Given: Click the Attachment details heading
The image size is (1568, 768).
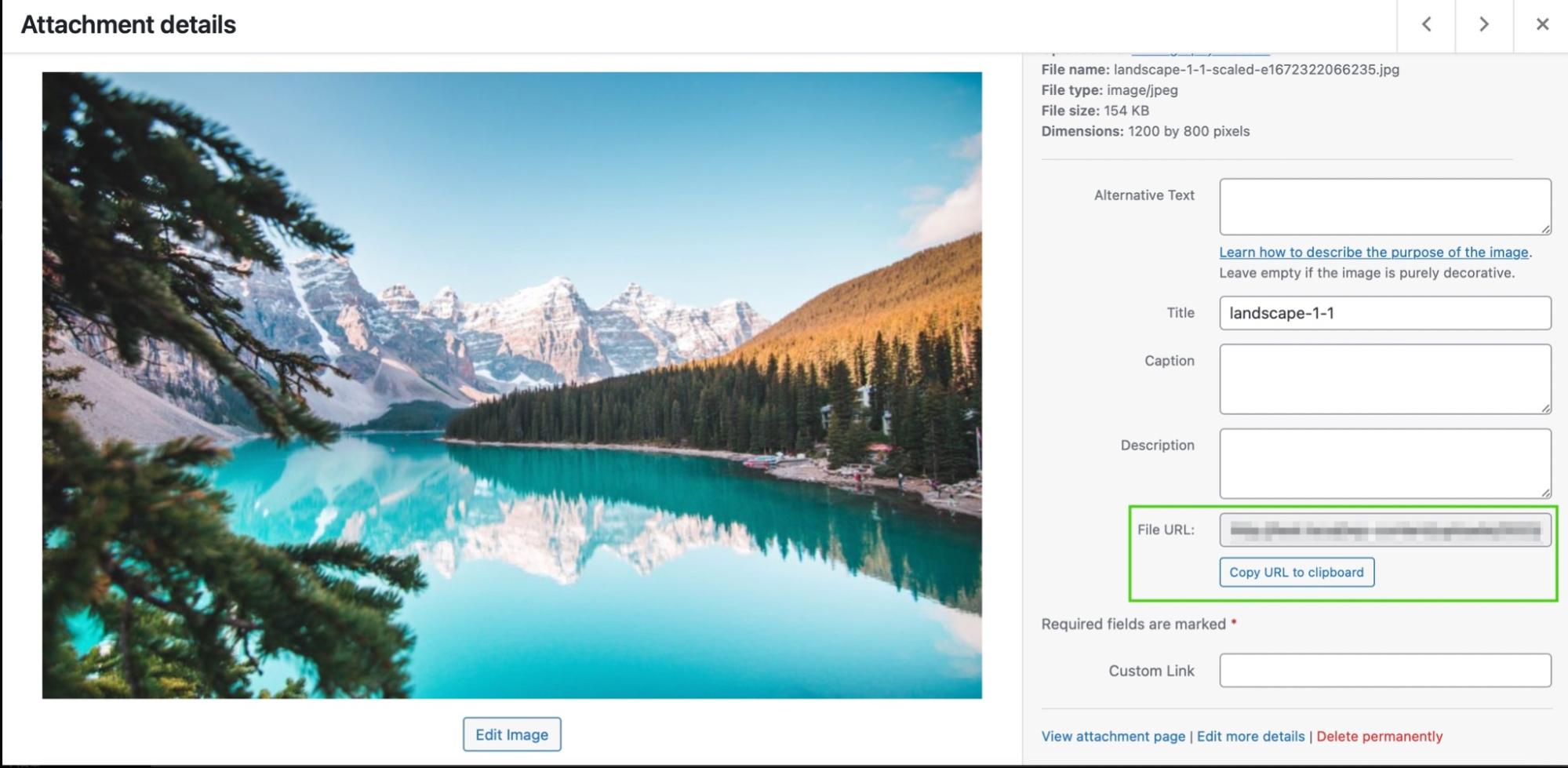Looking at the screenshot, I should (x=129, y=25).
